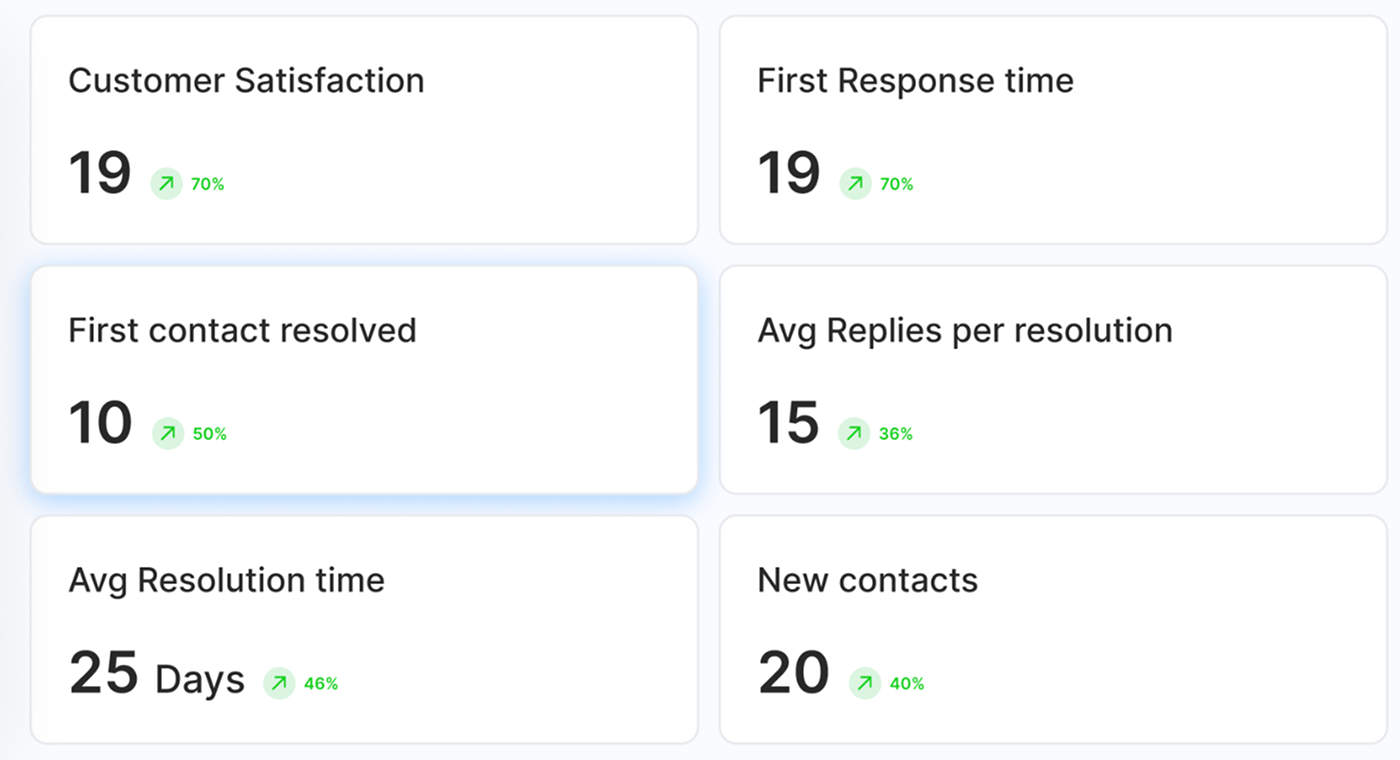Screen dimensions: 1400x760
Task: Click the green trend arrow on Customer Satisfaction
Action: (x=166, y=183)
